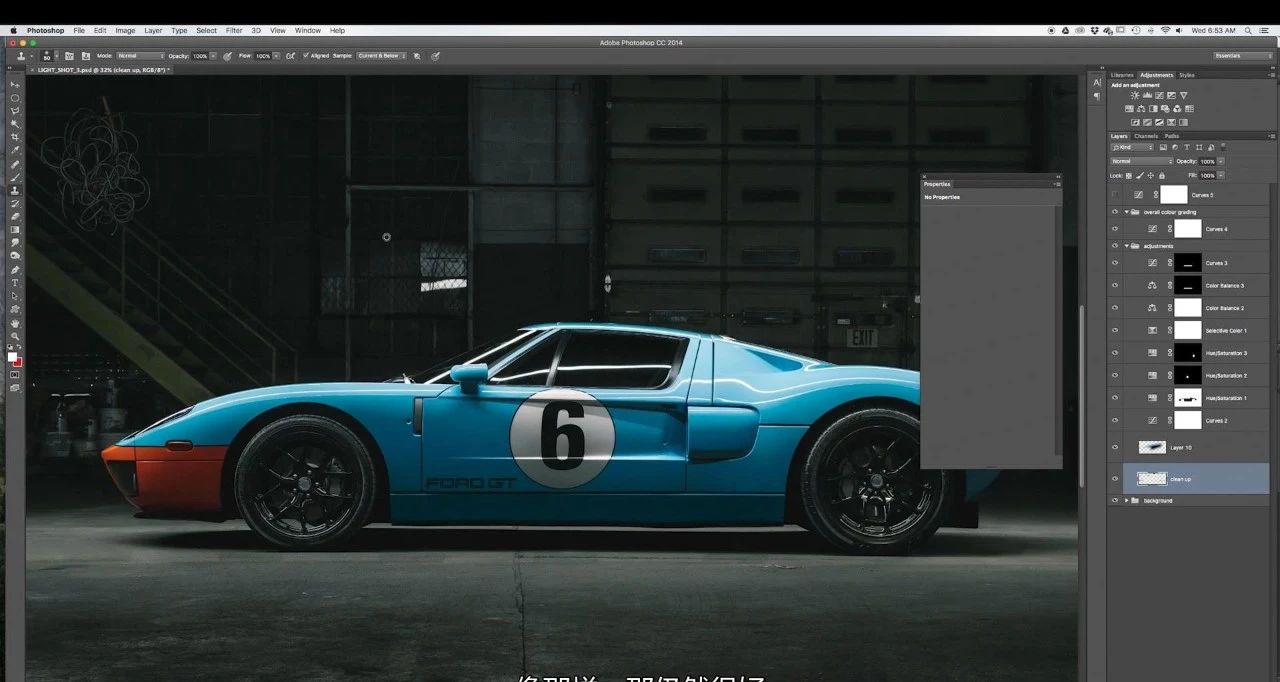Viewport: 1280px width, 682px height.
Task: Add a Brightness/Contrast adjustment
Action: (x=1135, y=95)
